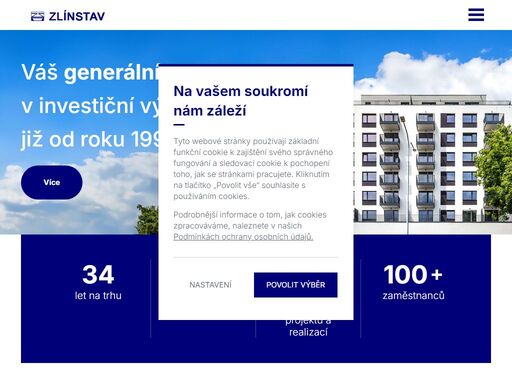Click the Zlínstav logo
Image resolution: width=512 pixels, height=384 pixels.
[x=68, y=16]
